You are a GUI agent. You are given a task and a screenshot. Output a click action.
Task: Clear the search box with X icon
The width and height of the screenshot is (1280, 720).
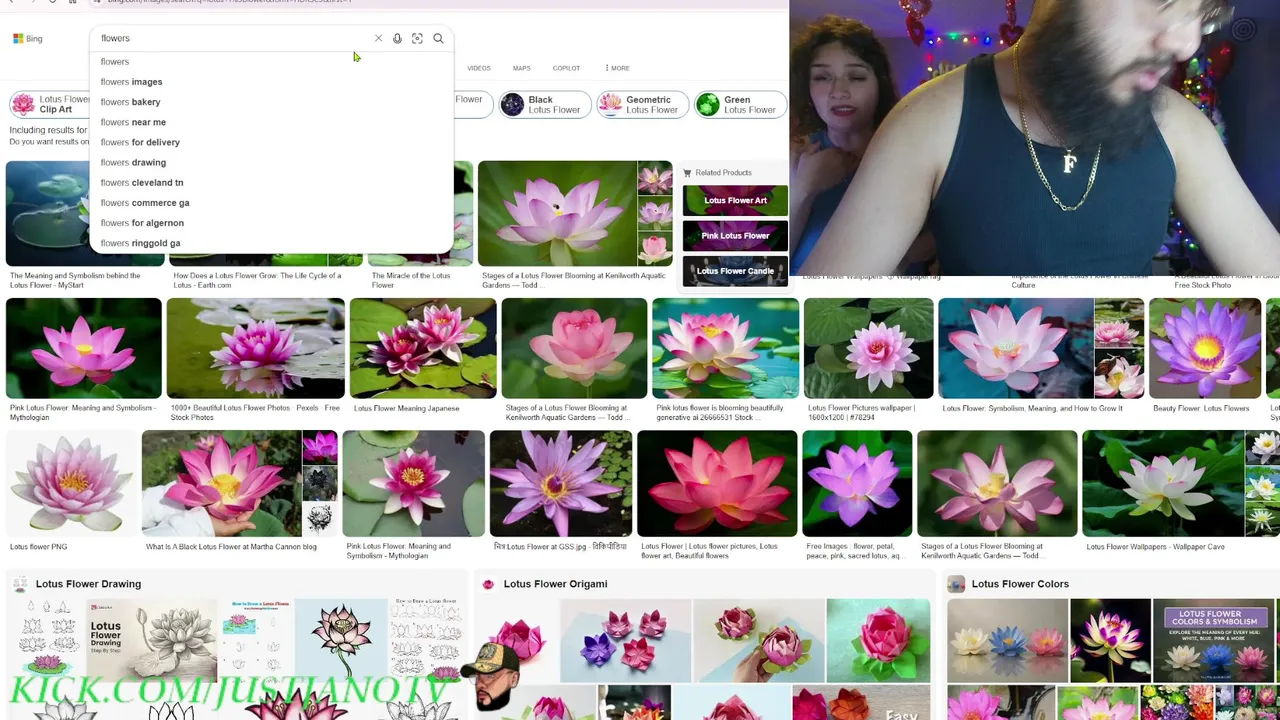(x=378, y=38)
